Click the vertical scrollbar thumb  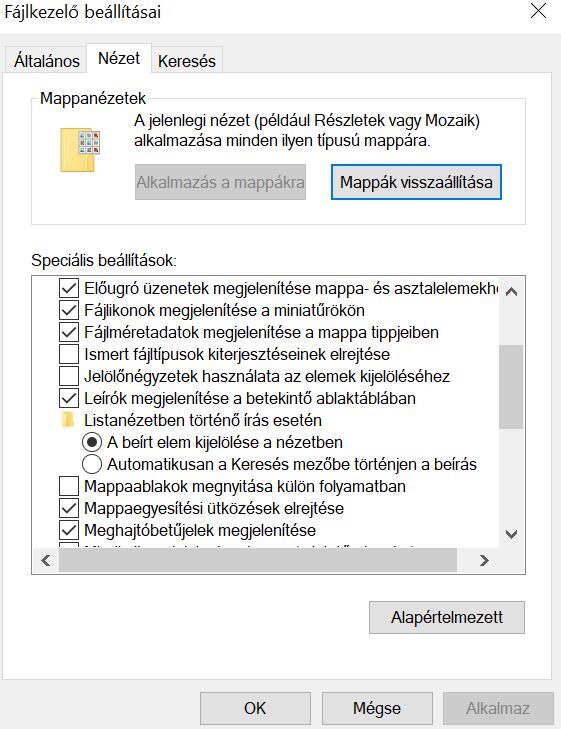[511, 387]
